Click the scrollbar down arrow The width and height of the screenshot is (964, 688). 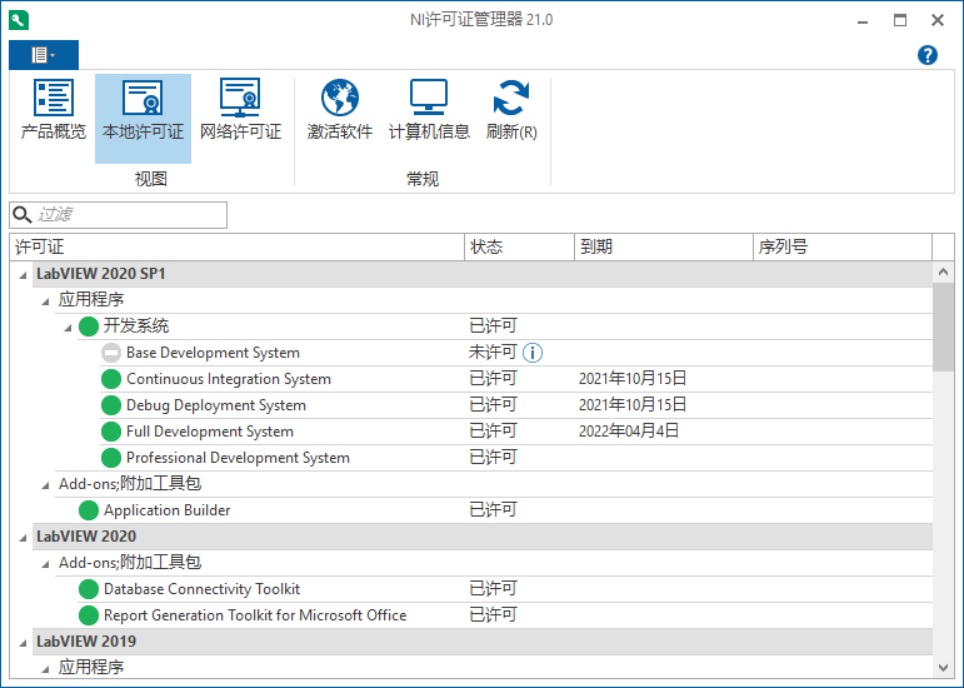(943, 668)
